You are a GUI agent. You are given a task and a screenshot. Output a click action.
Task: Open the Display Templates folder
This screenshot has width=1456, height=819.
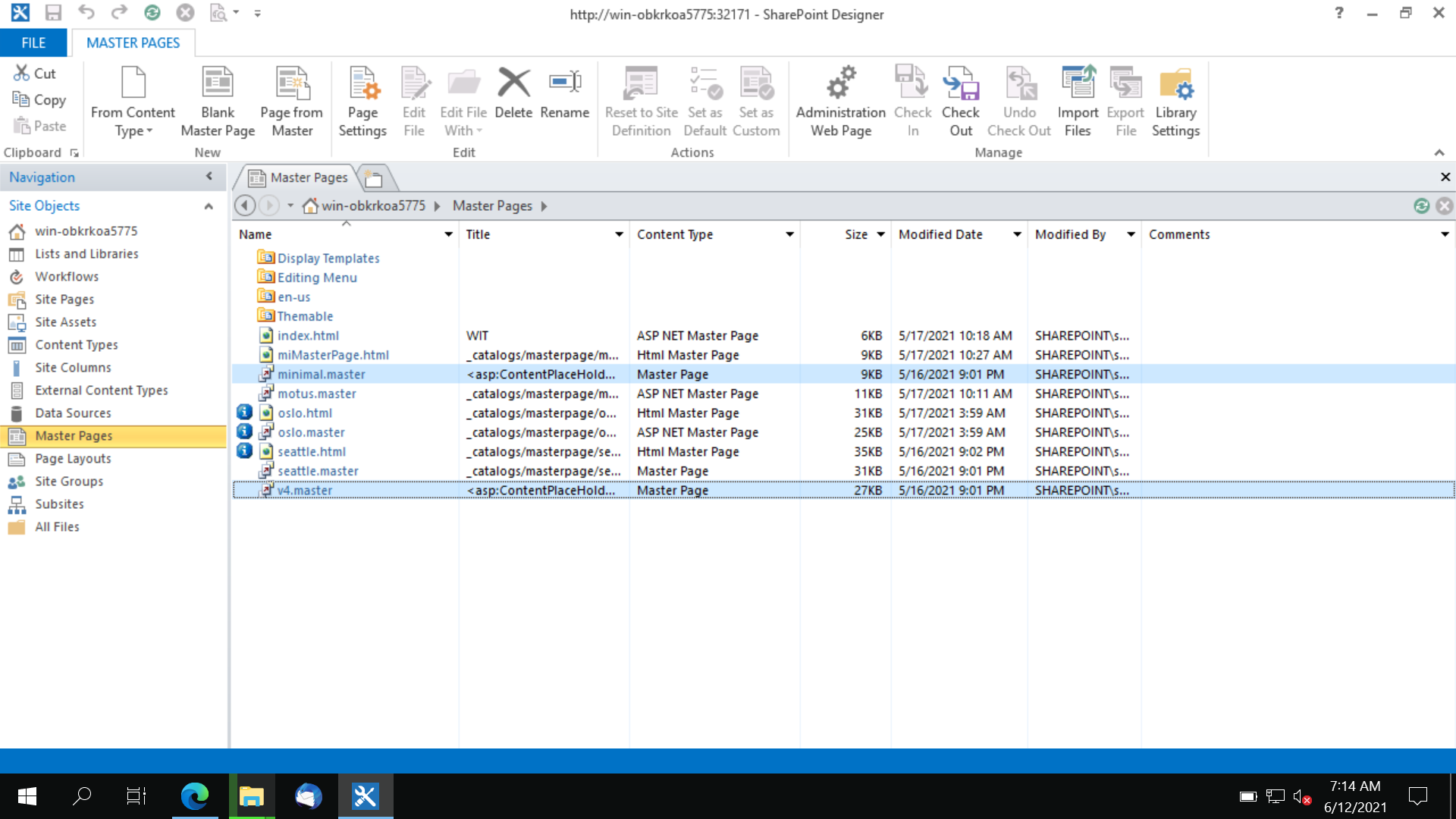tap(328, 258)
